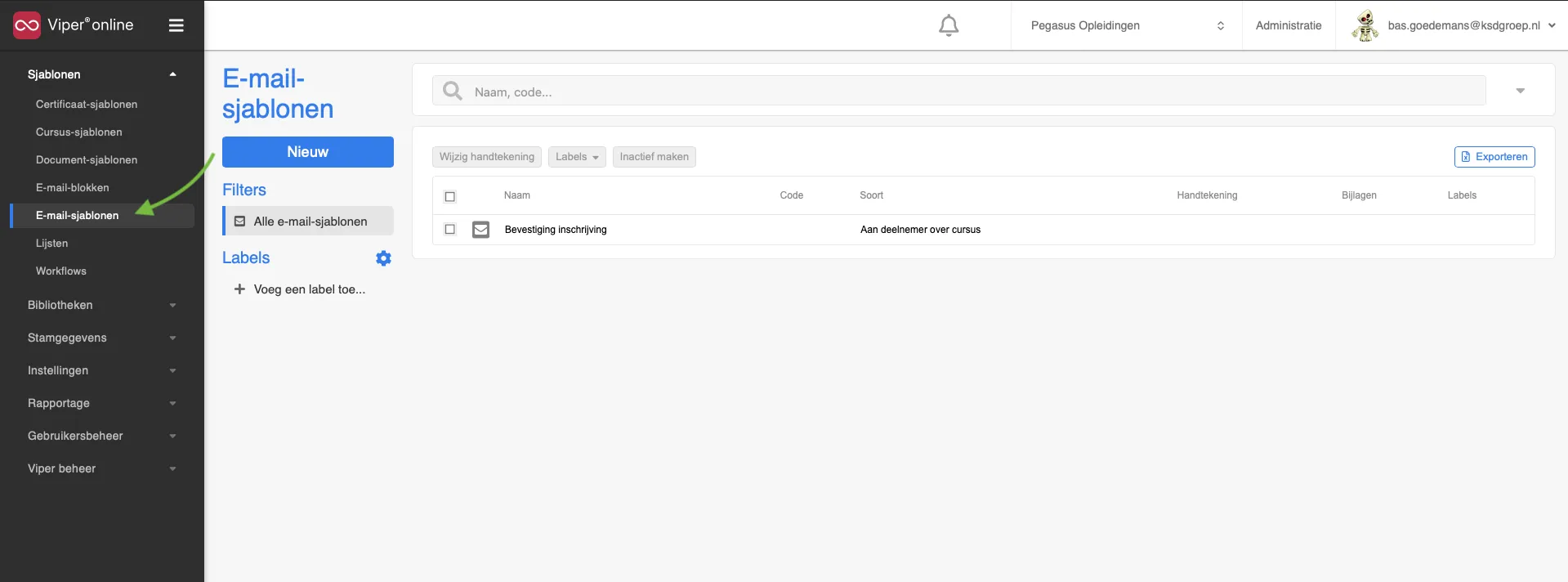
Task: Click the Bijlagen column header
Action: coord(1359,195)
